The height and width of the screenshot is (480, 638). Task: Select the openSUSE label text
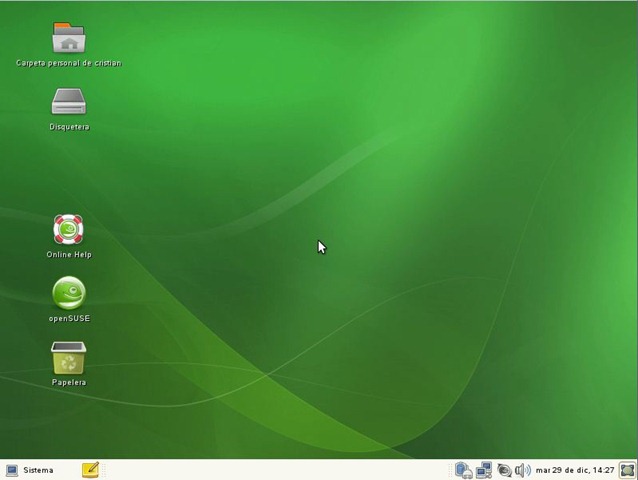click(69, 319)
